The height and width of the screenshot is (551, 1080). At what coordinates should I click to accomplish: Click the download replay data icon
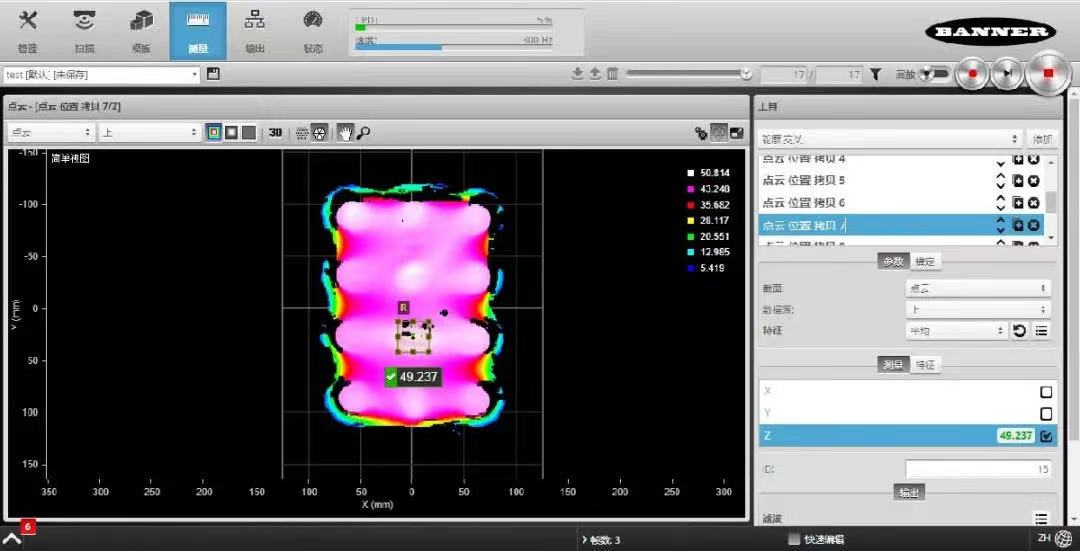(x=578, y=74)
